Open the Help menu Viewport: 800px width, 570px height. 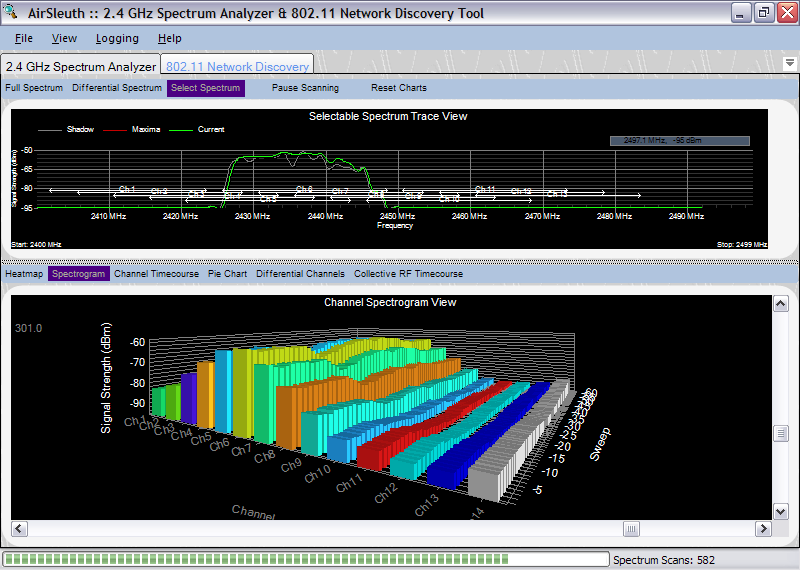coord(169,38)
